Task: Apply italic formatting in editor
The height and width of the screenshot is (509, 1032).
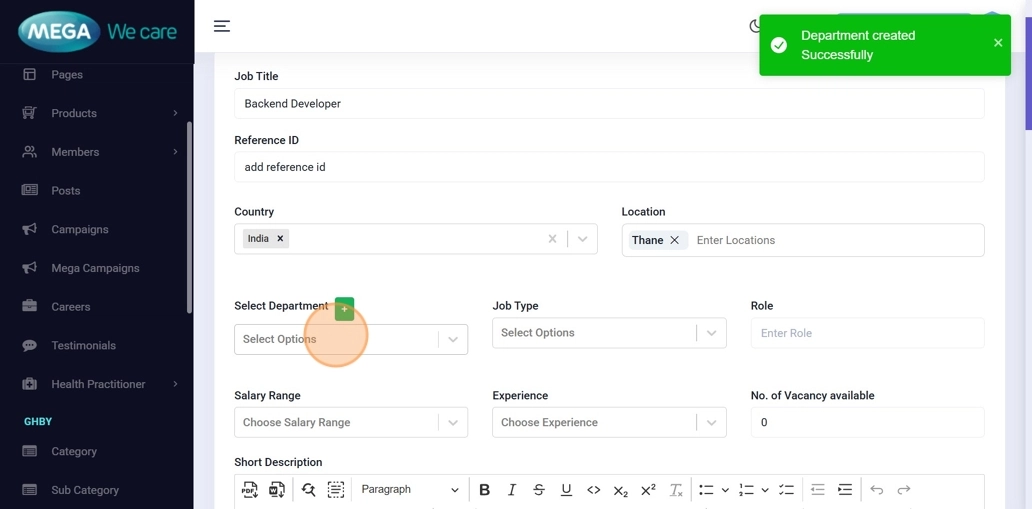Action: 512,490
